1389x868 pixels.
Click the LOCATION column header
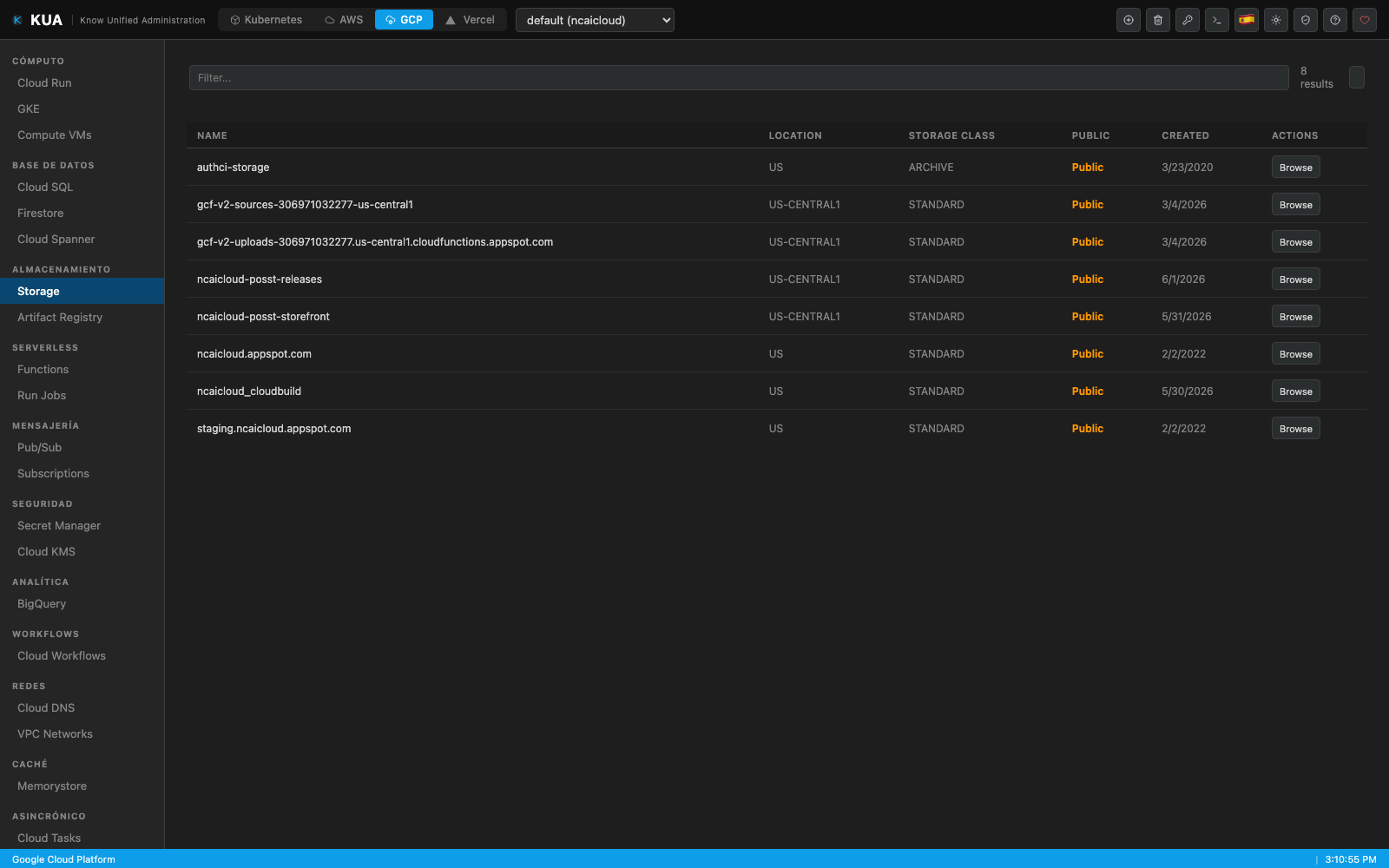tap(795, 136)
